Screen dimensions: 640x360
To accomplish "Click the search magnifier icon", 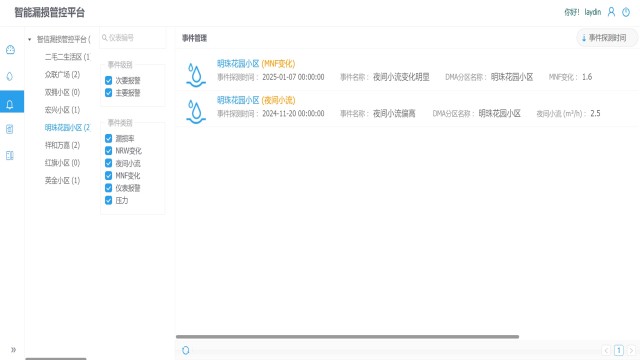I will pos(104,38).
